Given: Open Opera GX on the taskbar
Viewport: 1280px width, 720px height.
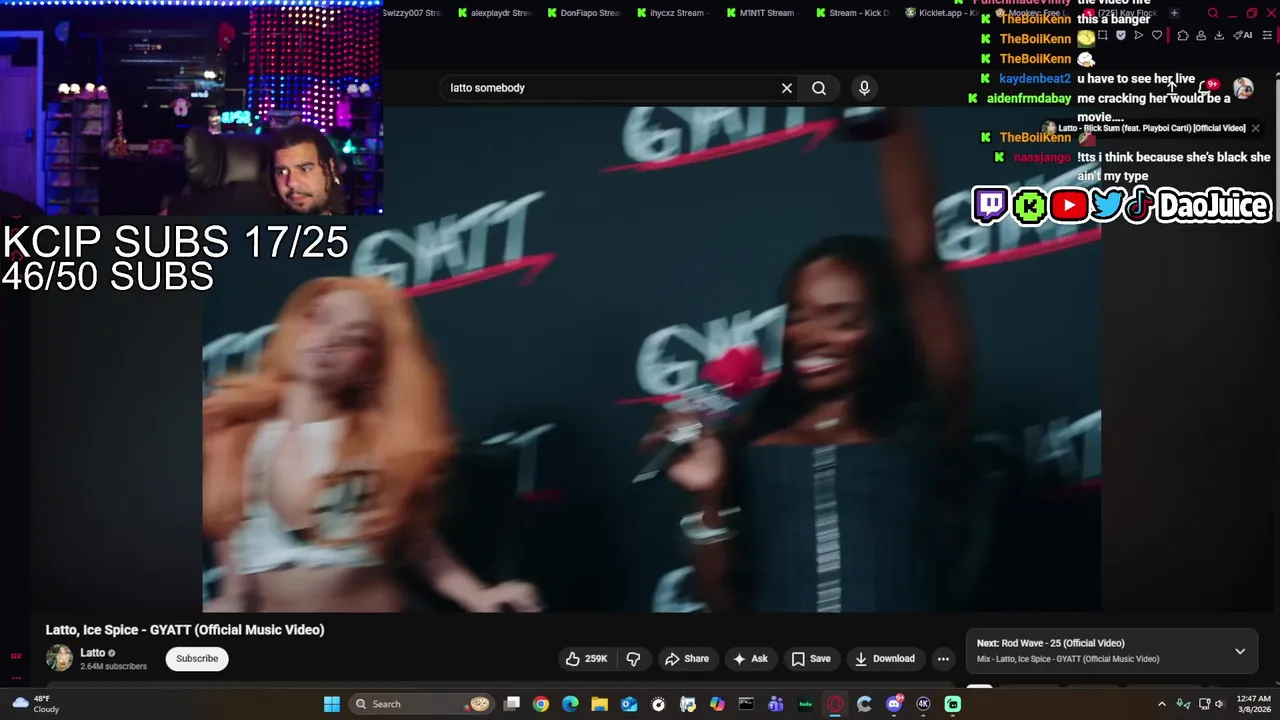Looking at the screenshot, I should 835,704.
